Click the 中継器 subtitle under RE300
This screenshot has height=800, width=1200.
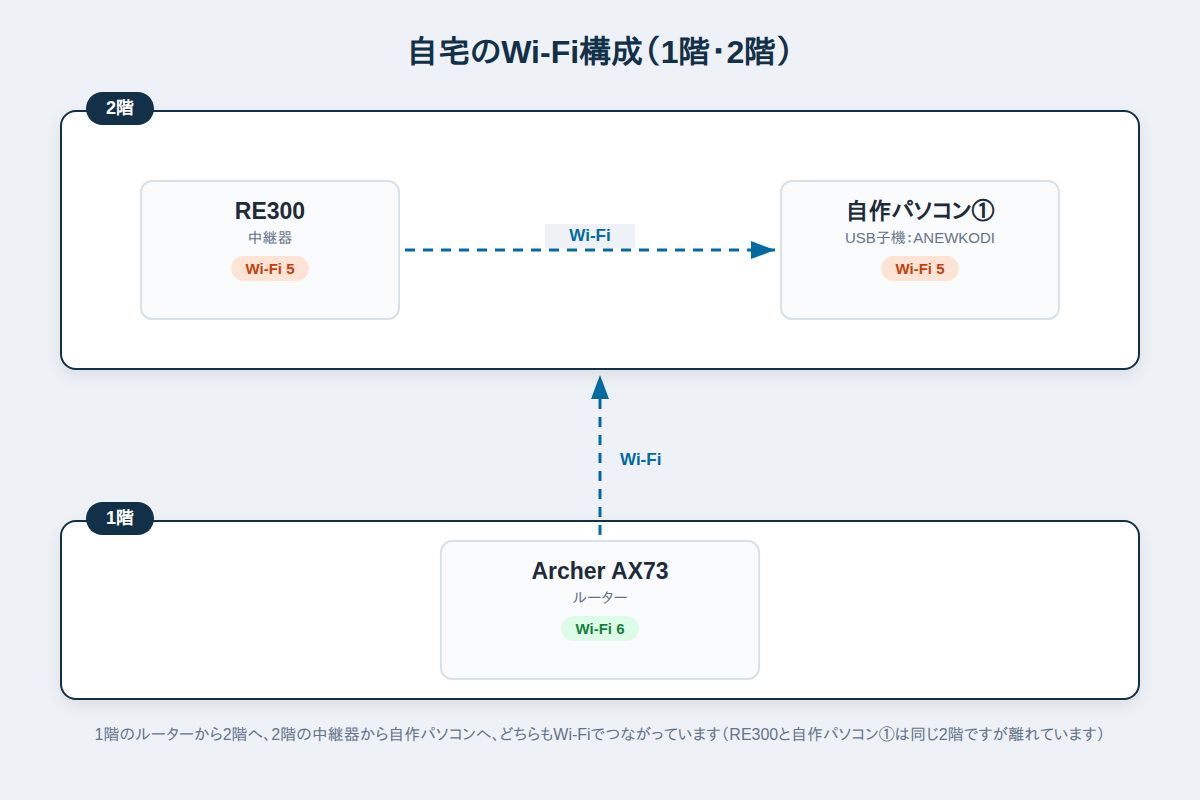pos(270,238)
